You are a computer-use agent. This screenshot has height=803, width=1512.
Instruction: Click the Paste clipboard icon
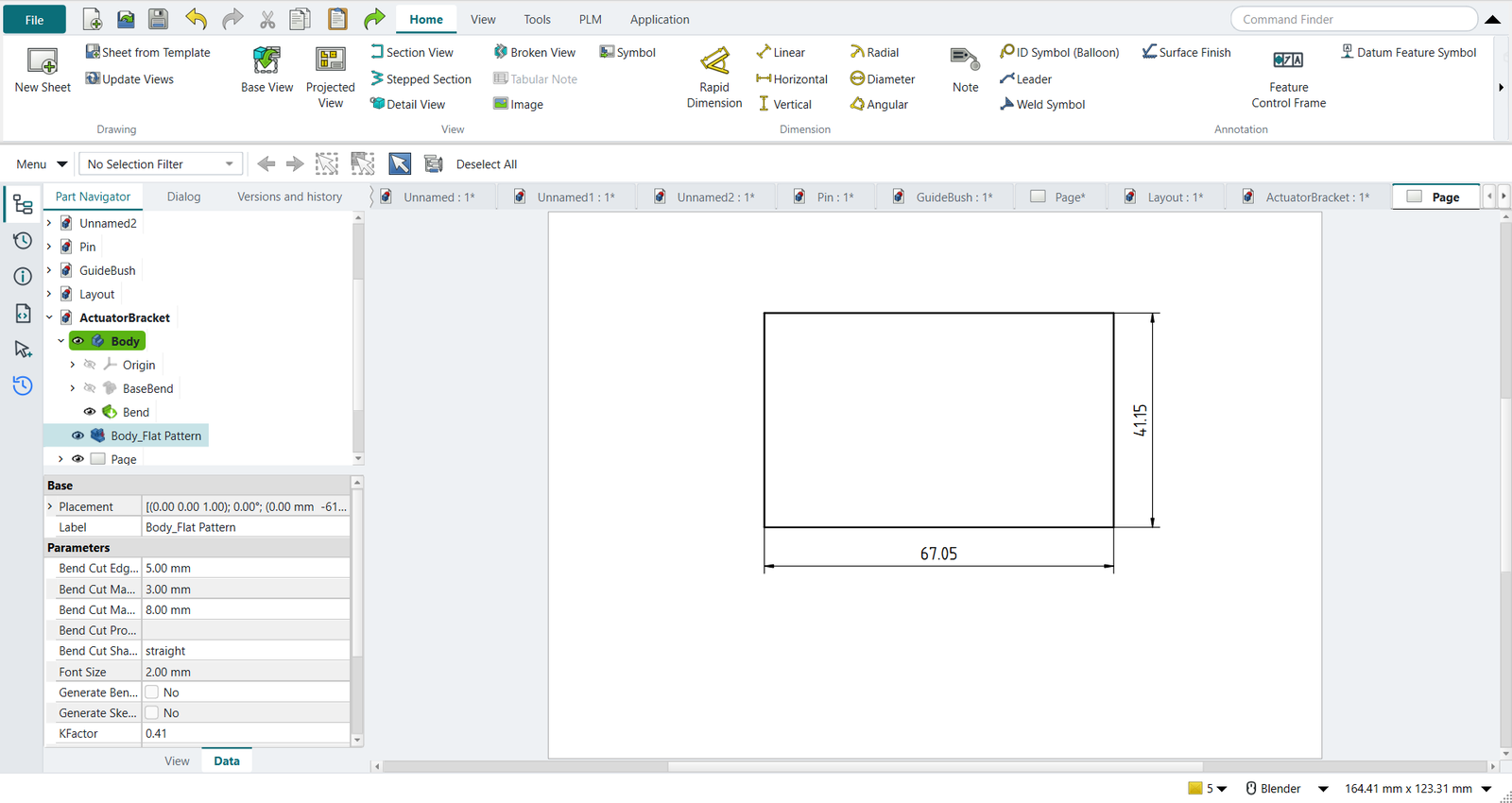[337, 19]
